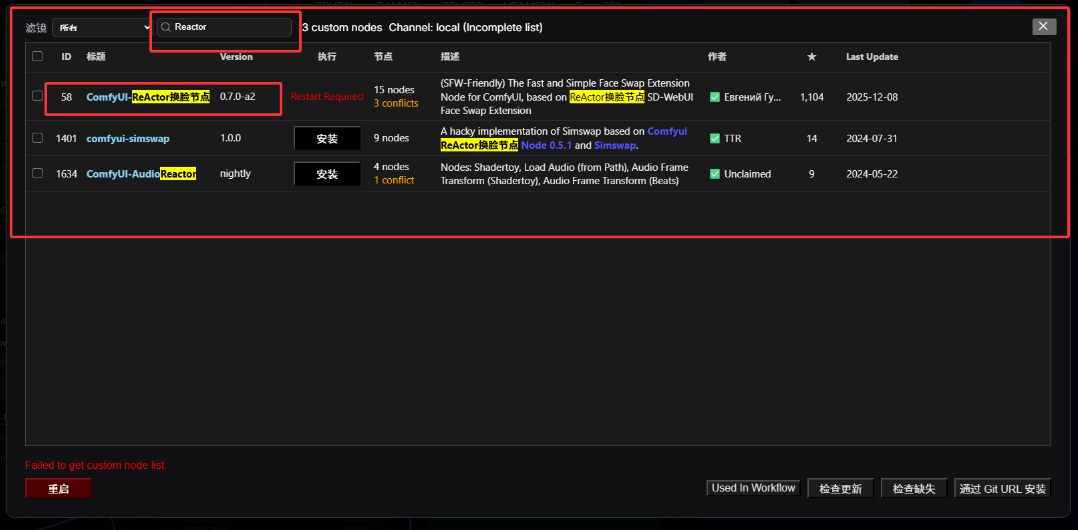Click the red 重启 restart button

click(x=58, y=489)
